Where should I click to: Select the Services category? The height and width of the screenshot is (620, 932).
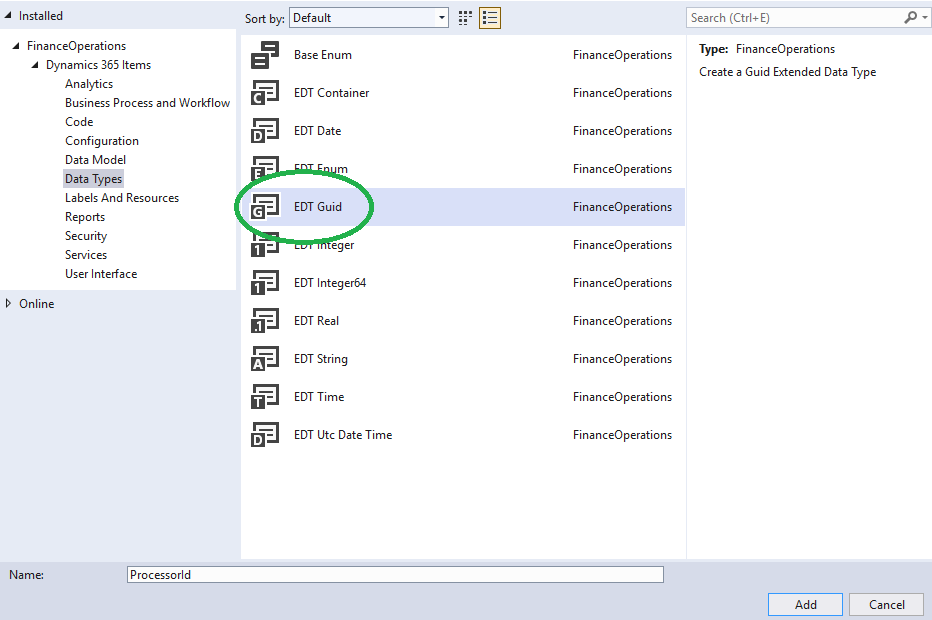[86, 255]
